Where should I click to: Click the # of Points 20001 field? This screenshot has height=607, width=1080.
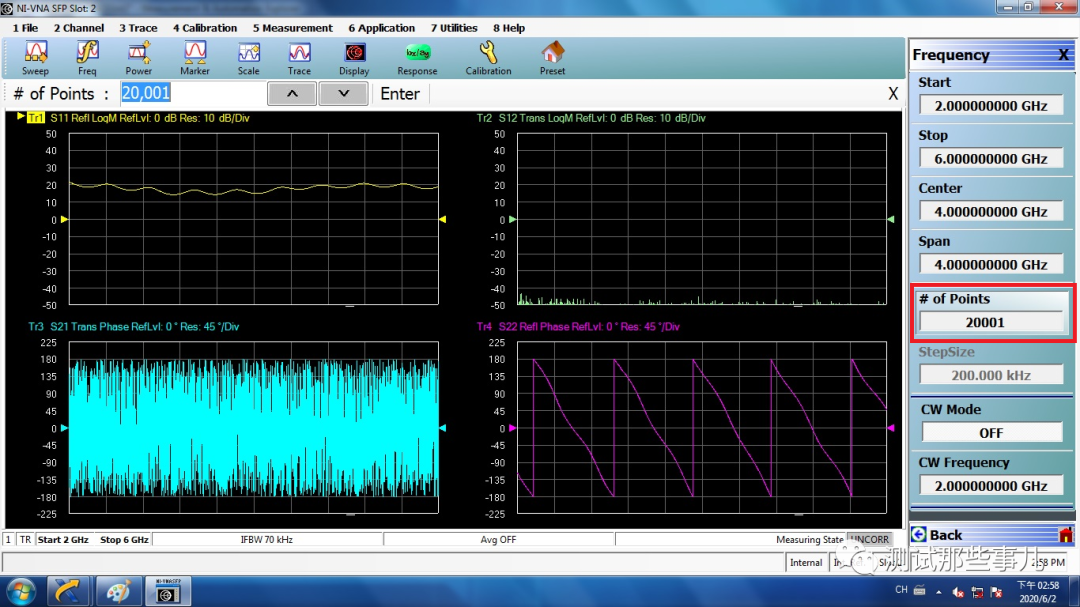pyautogui.click(x=990, y=322)
